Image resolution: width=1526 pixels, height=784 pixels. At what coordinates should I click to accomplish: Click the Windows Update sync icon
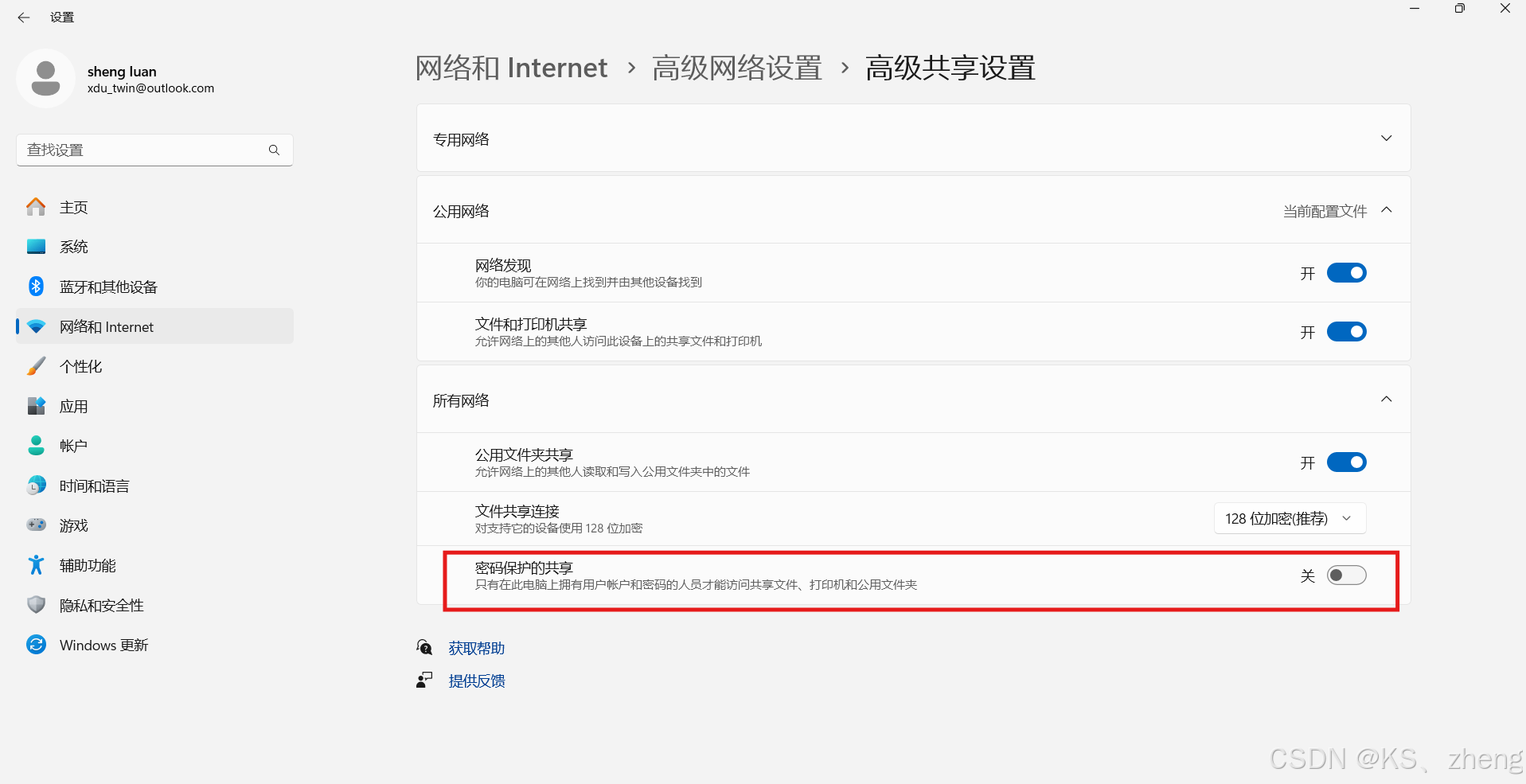click(x=36, y=645)
